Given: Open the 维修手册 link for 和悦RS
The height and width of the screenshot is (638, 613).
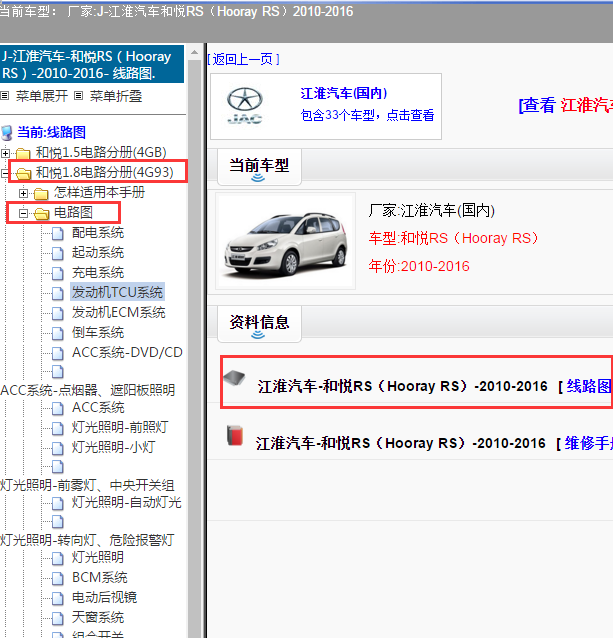Looking at the screenshot, I should pos(589,443).
